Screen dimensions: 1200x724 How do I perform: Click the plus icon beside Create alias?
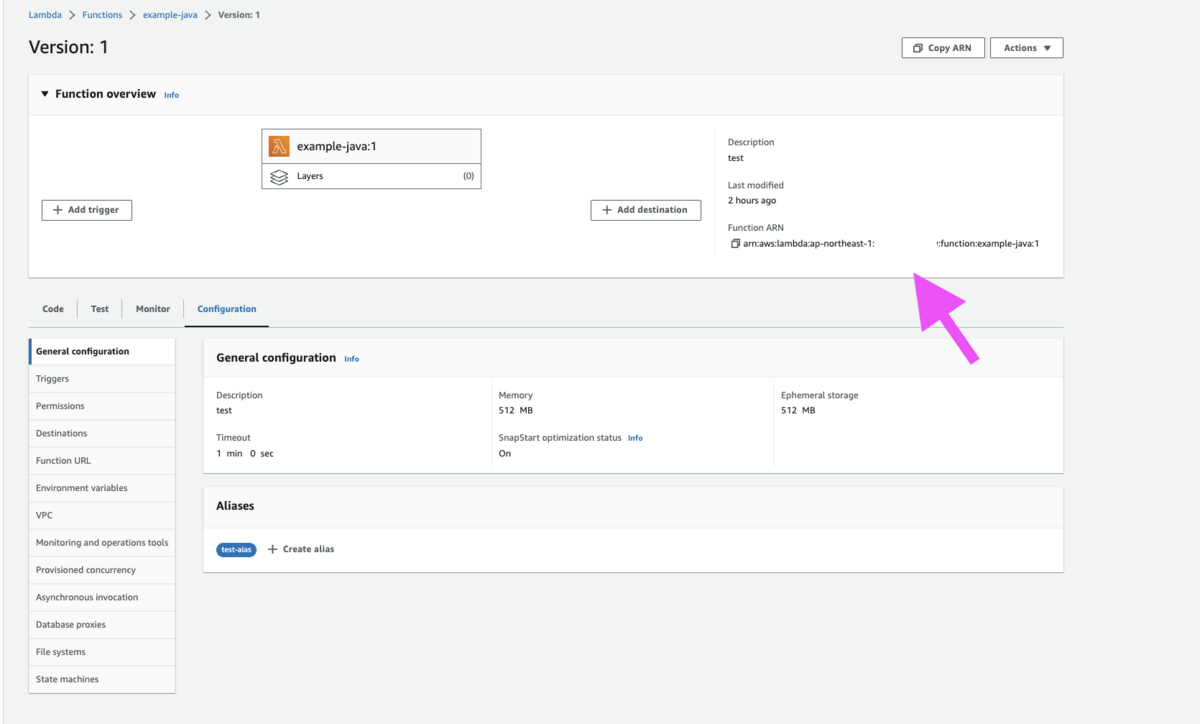pyautogui.click(x=273, y=548)
